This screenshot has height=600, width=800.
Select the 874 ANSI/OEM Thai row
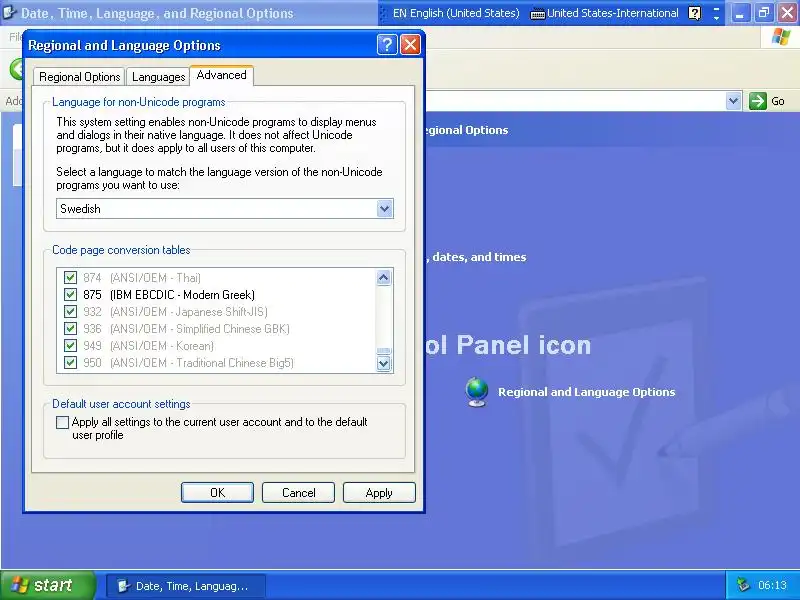142,278
